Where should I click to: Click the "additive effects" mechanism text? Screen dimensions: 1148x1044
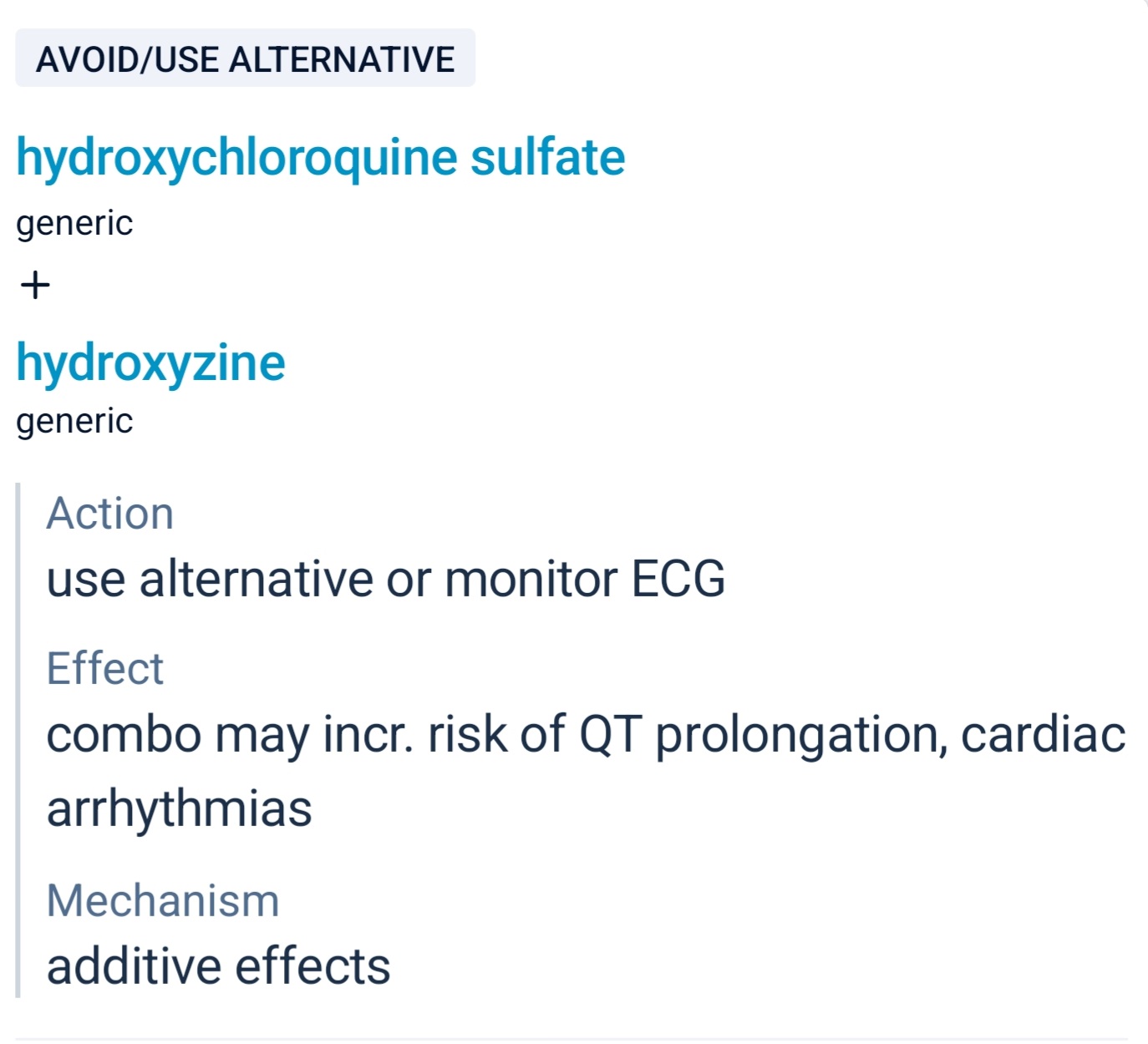[218, 967]
